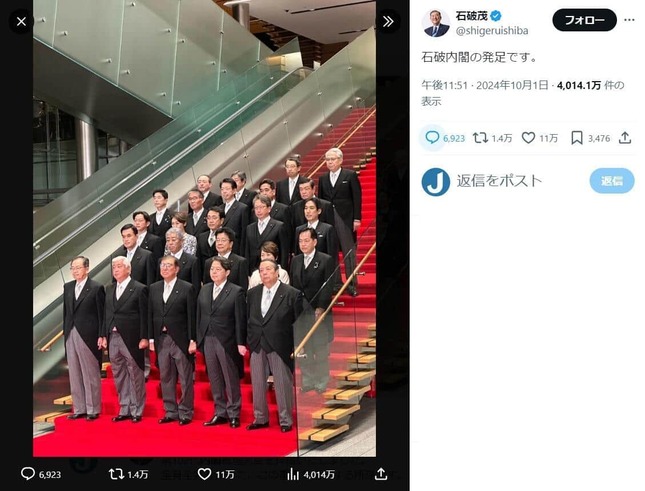Click the cabinet group photo
The height and width of the screenshot is (491, 645).
click(204, 230)
